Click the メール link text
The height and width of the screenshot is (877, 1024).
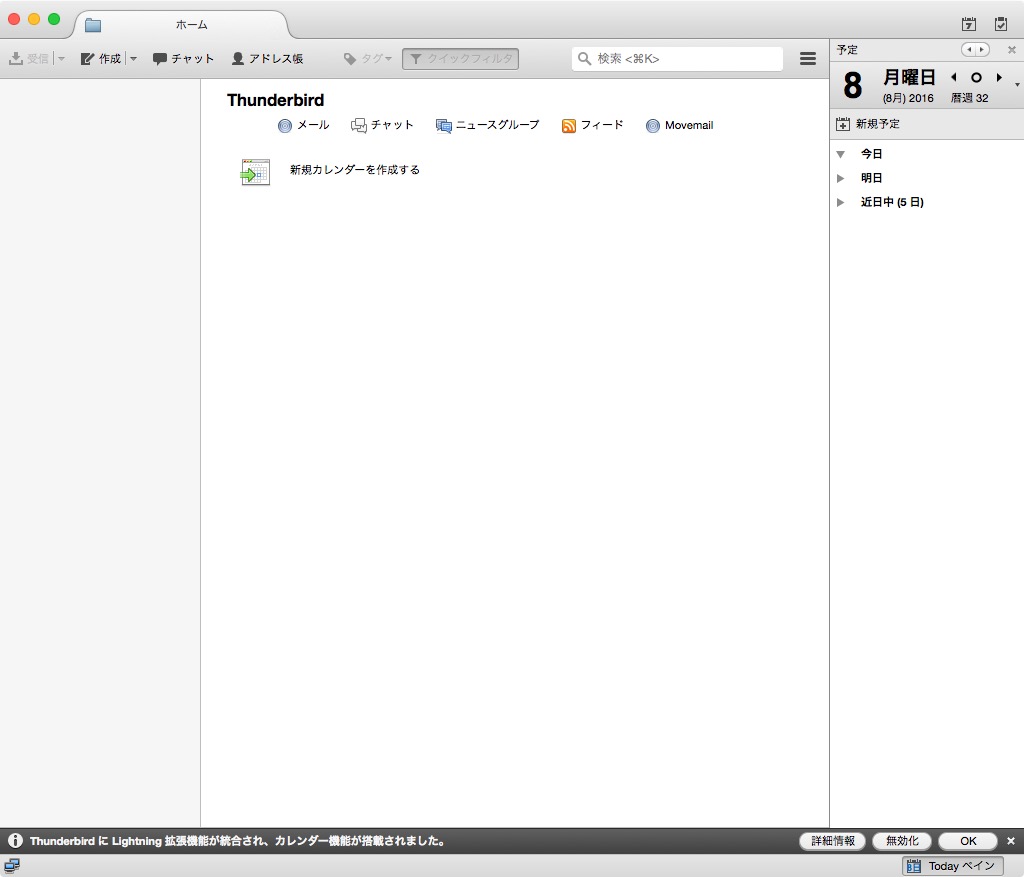[x=313, y=125]
